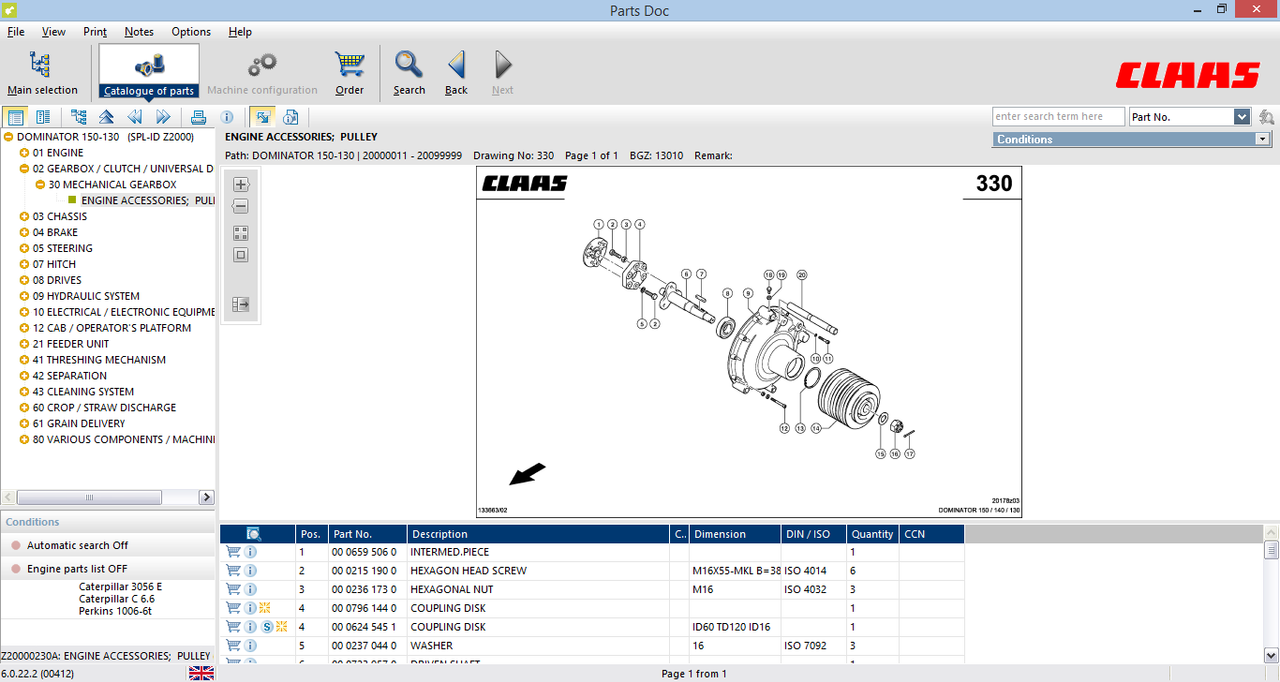
Task: Open the View menu
Action: pyautogui.click(x=54, y=31)
